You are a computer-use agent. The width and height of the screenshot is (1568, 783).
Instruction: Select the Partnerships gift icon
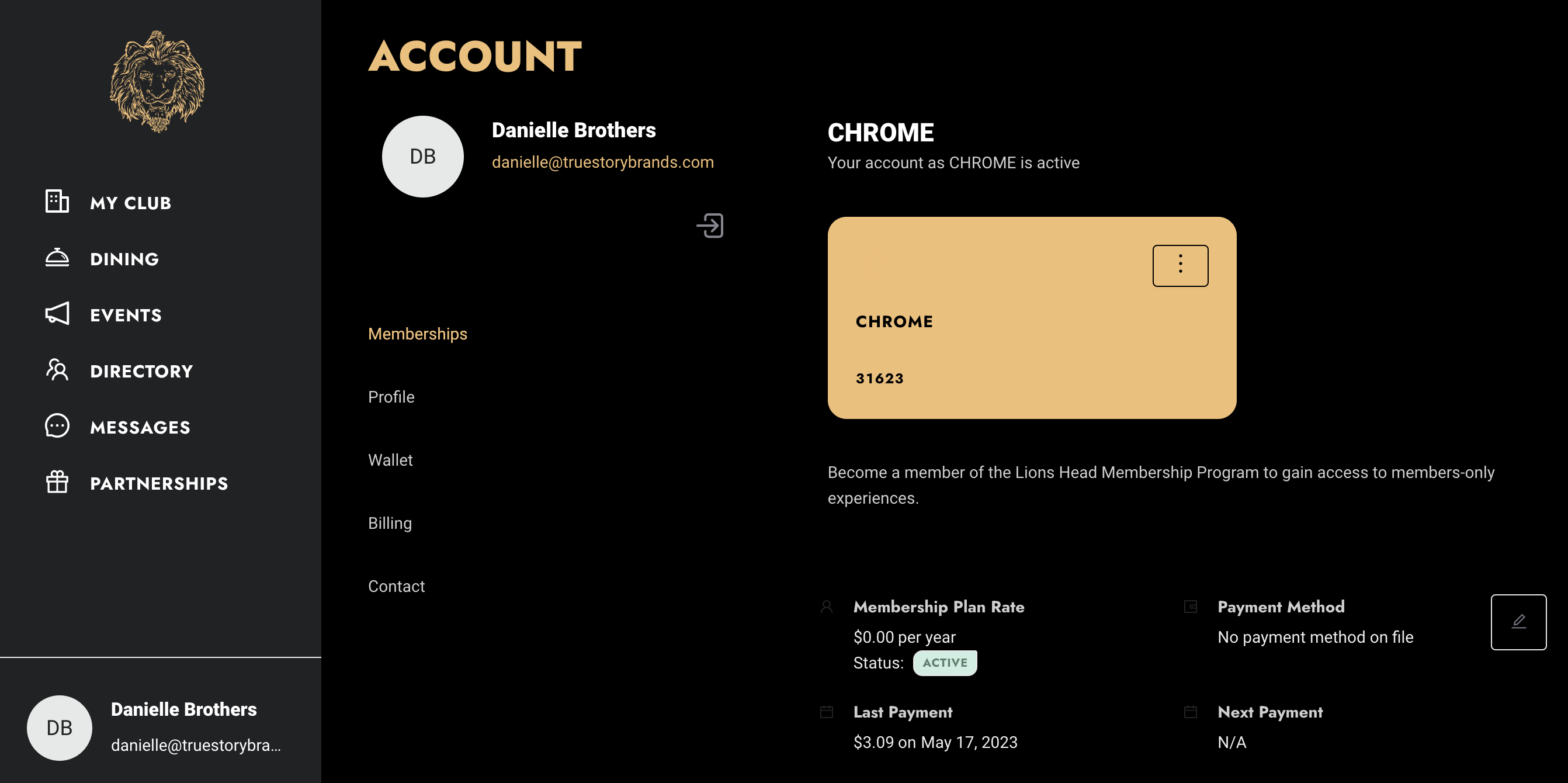(57, 482)
